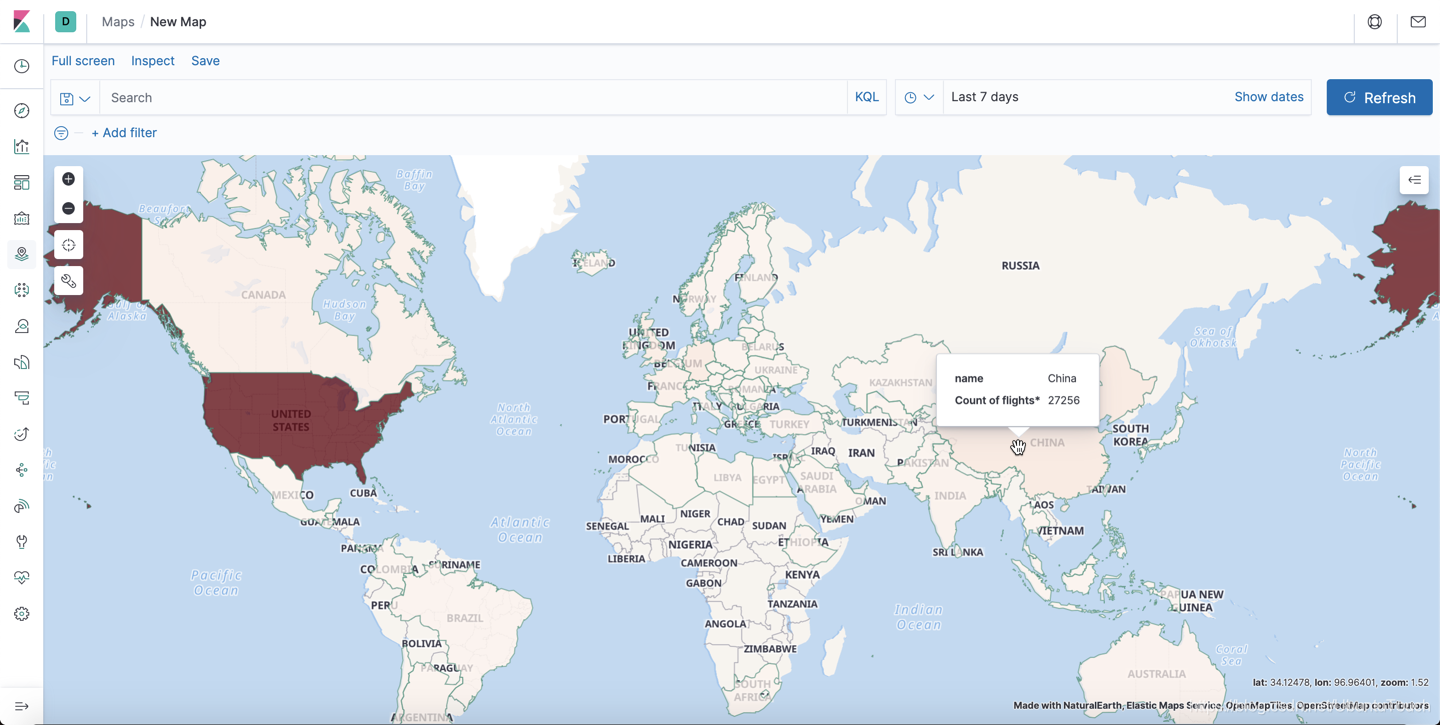Open the quick time picker dropdown
This screenshot has height=725, width=1440.
(x=919, y=98)
